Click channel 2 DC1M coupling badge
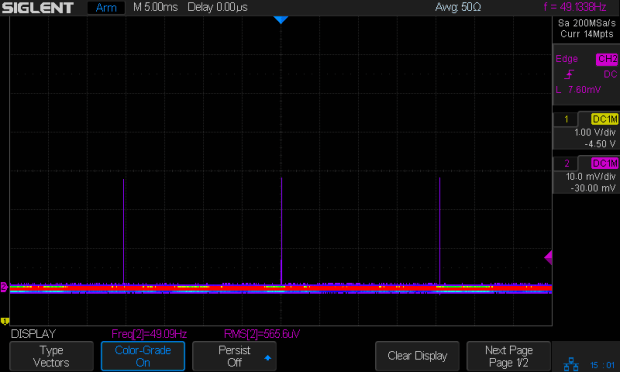Viewport: 620px width, 372px height. coord(605,163)
